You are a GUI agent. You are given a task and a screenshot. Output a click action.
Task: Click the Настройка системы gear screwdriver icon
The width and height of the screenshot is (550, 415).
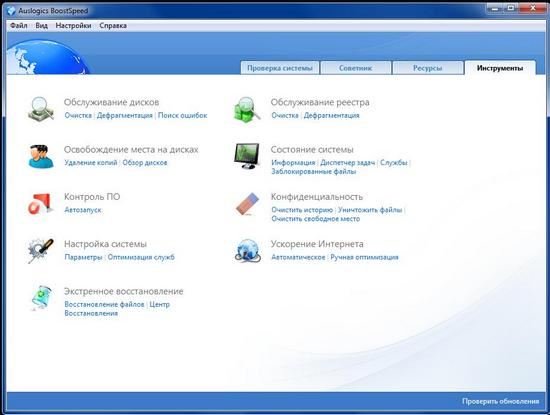41,251
